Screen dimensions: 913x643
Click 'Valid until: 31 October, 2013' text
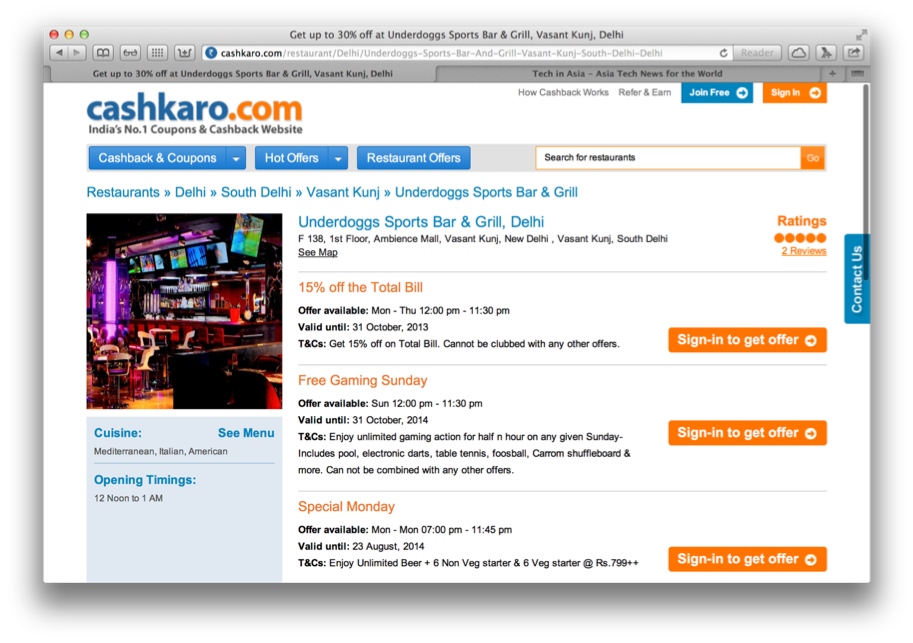click(x=363, y=327)
